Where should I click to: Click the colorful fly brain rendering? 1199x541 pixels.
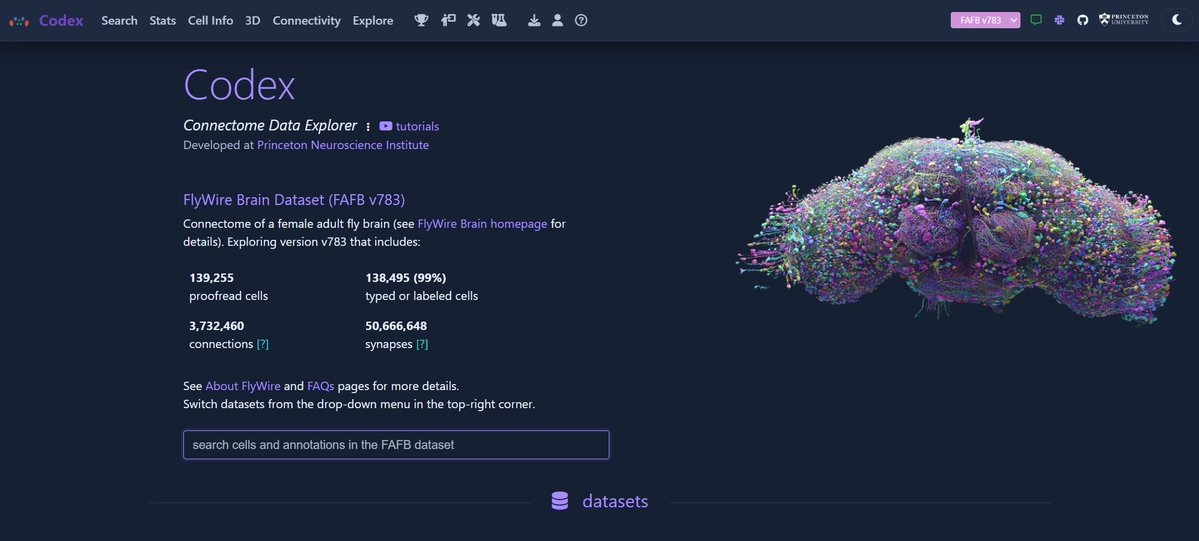pyautogui.click(x=956, y=222)
